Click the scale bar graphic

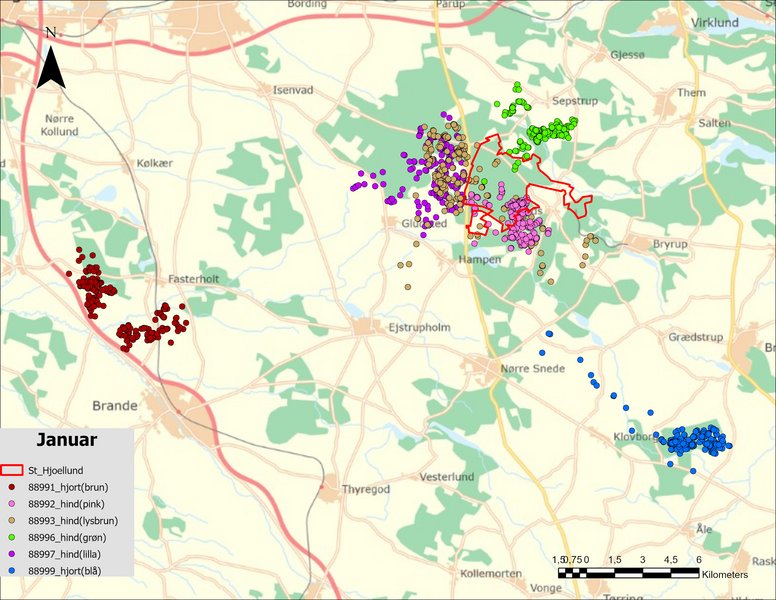628,573
